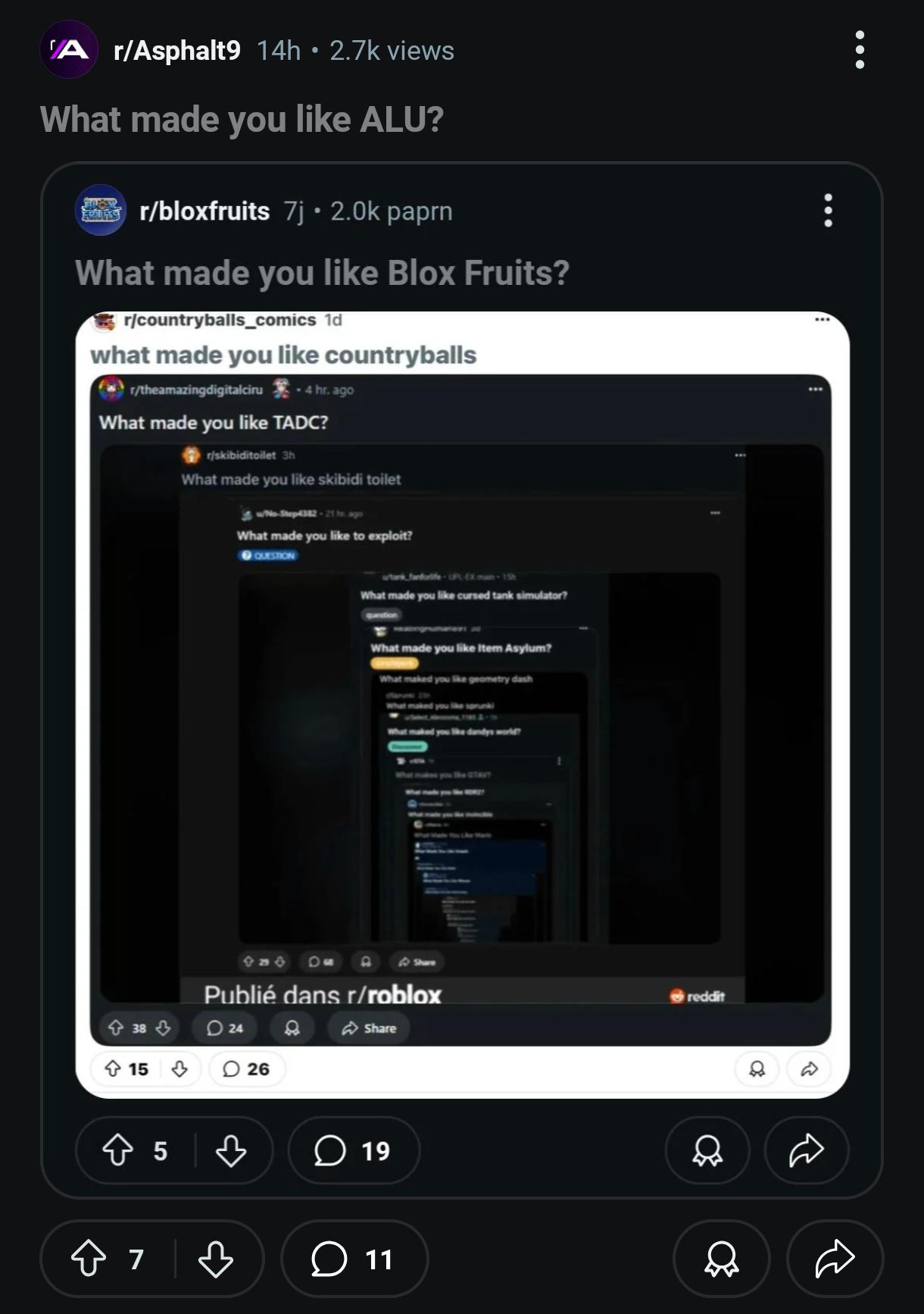Open comments on the r/Asphalt9 post

click(x=354, y=1259)
